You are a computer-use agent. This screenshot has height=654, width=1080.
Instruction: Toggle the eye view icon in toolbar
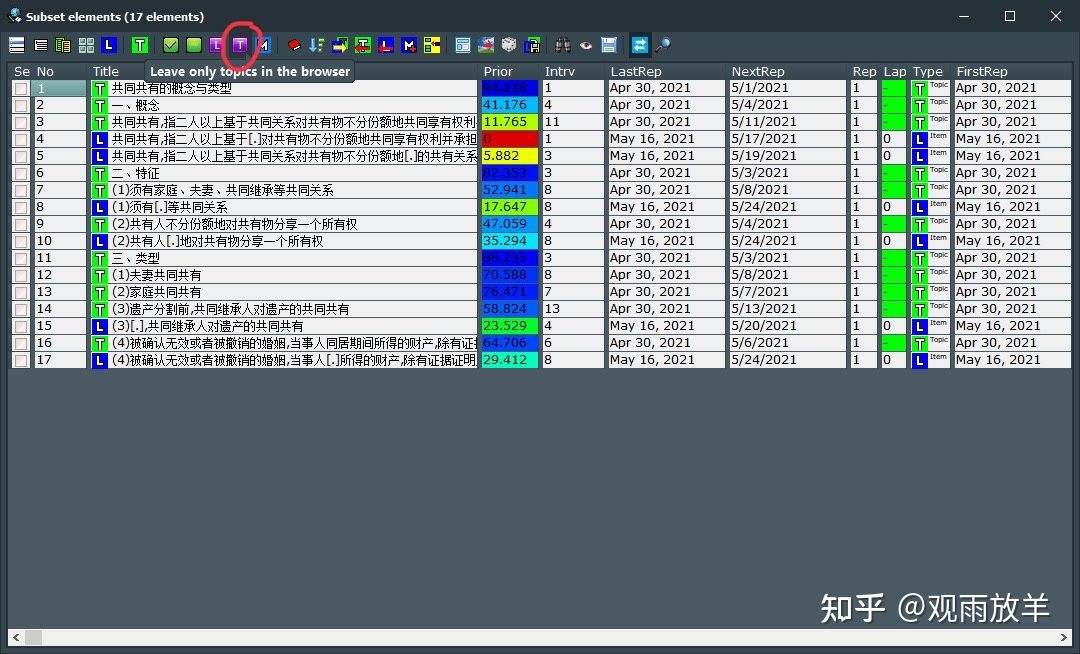click(585, 45)
